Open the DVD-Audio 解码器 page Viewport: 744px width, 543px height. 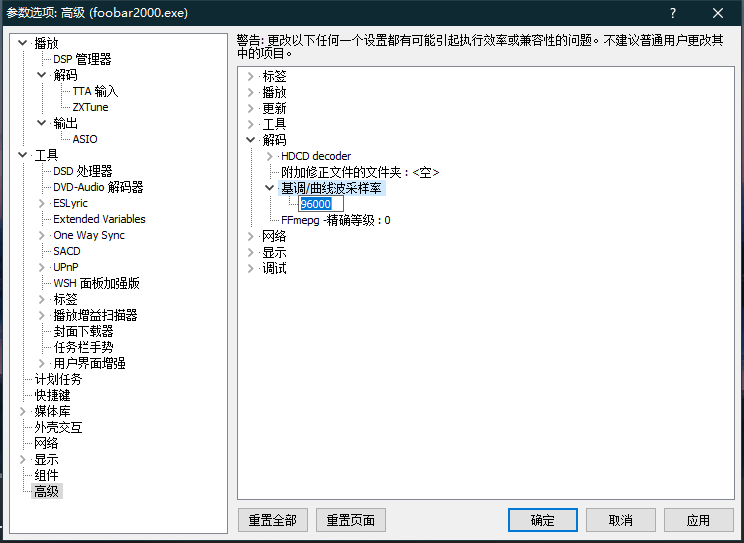tap(98, 187)
